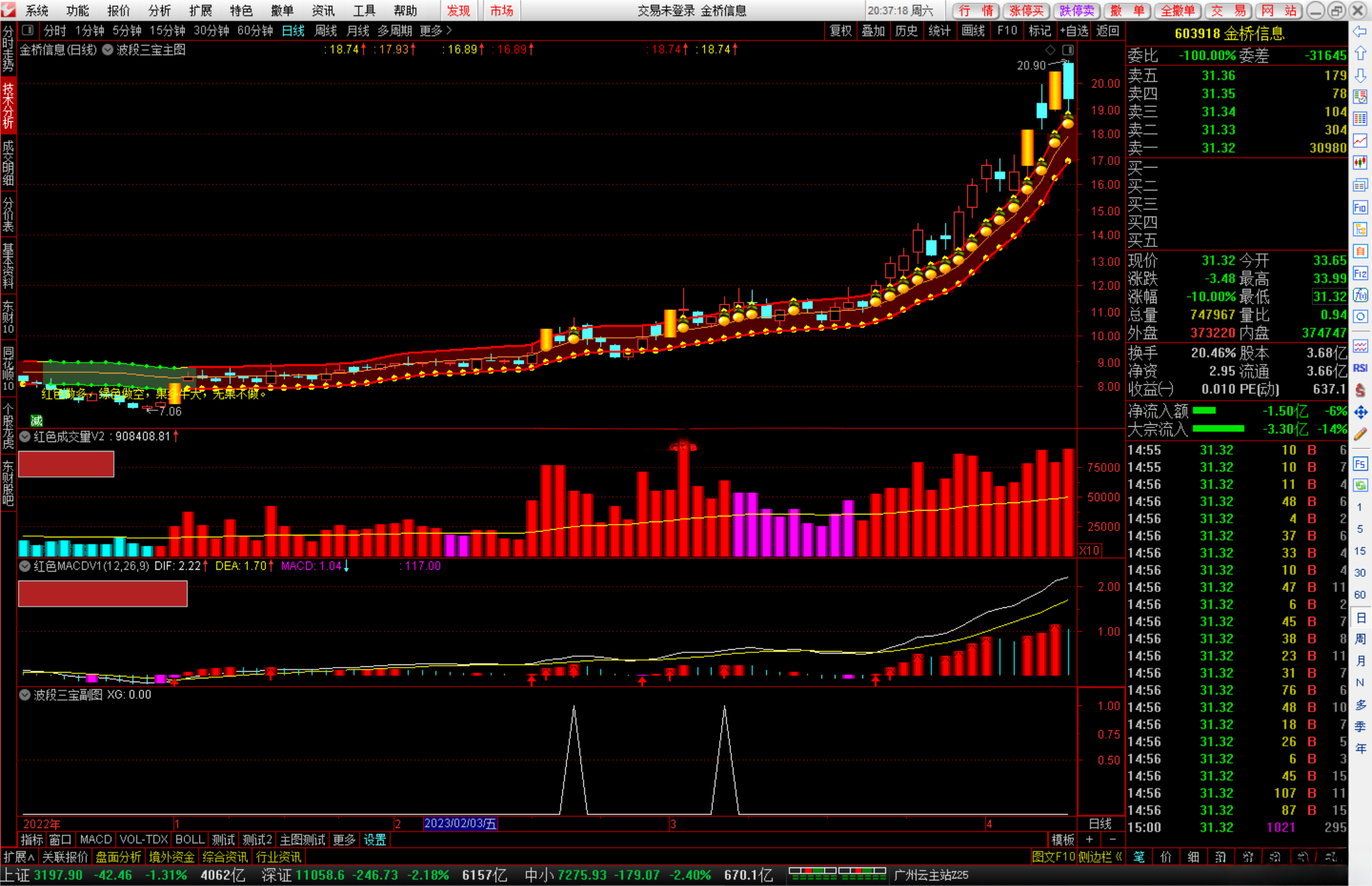
Task: Click the F10 company info sidebar icon
Action: point(1360,208)
